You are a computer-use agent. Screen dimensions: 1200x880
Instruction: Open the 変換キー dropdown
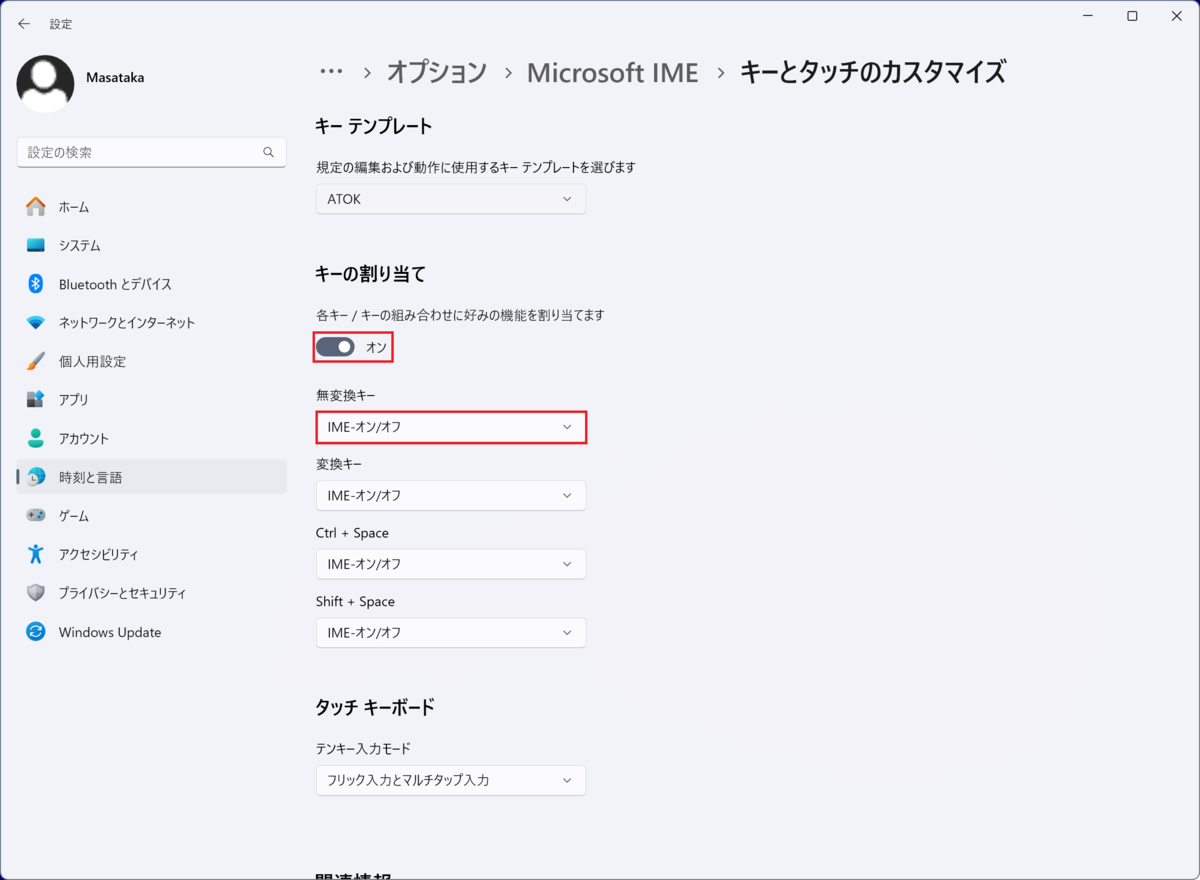451,495
